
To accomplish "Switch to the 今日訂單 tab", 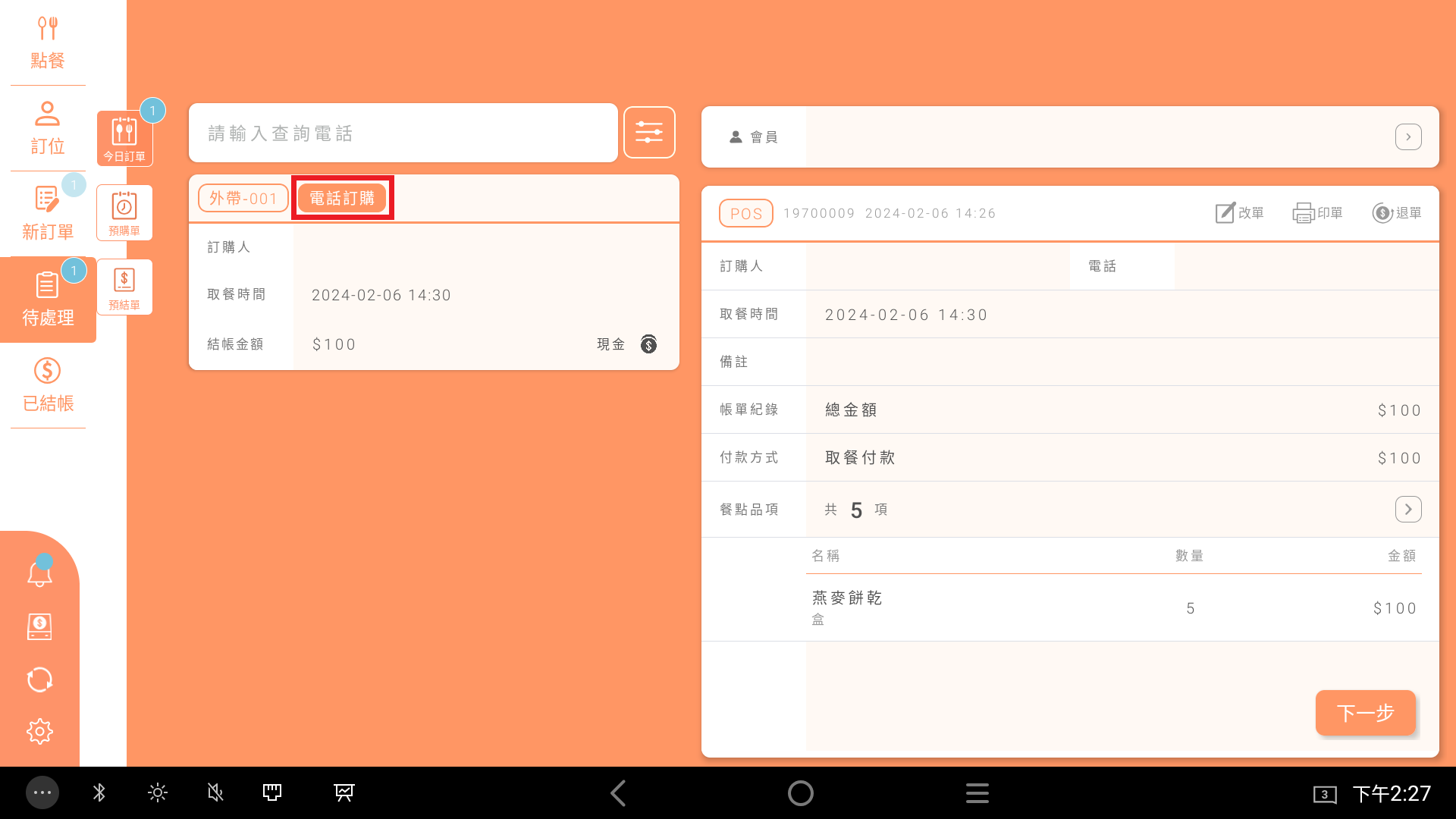I will point(124,139).
